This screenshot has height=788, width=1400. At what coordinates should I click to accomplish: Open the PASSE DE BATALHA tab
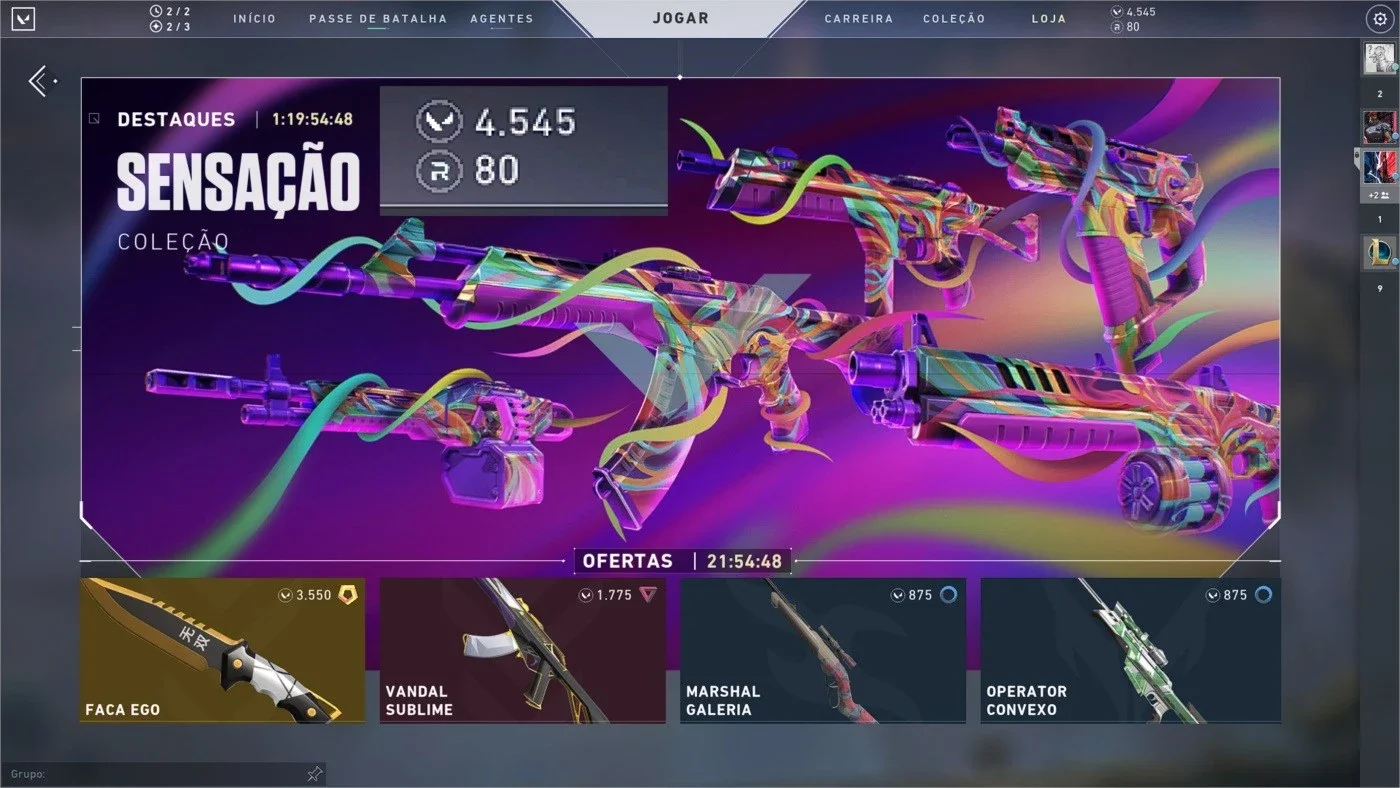click(378, 18)
